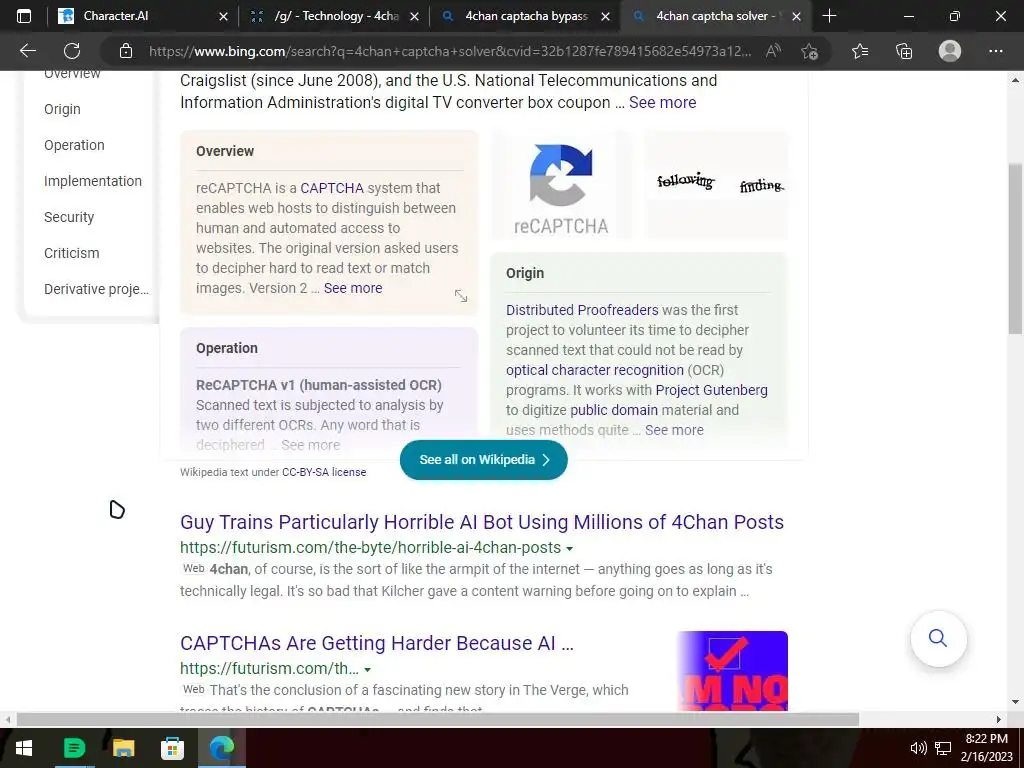This screenshot has width=1024, height=768.
Task: Open the public domain link
Action: [x=614, y=410]
